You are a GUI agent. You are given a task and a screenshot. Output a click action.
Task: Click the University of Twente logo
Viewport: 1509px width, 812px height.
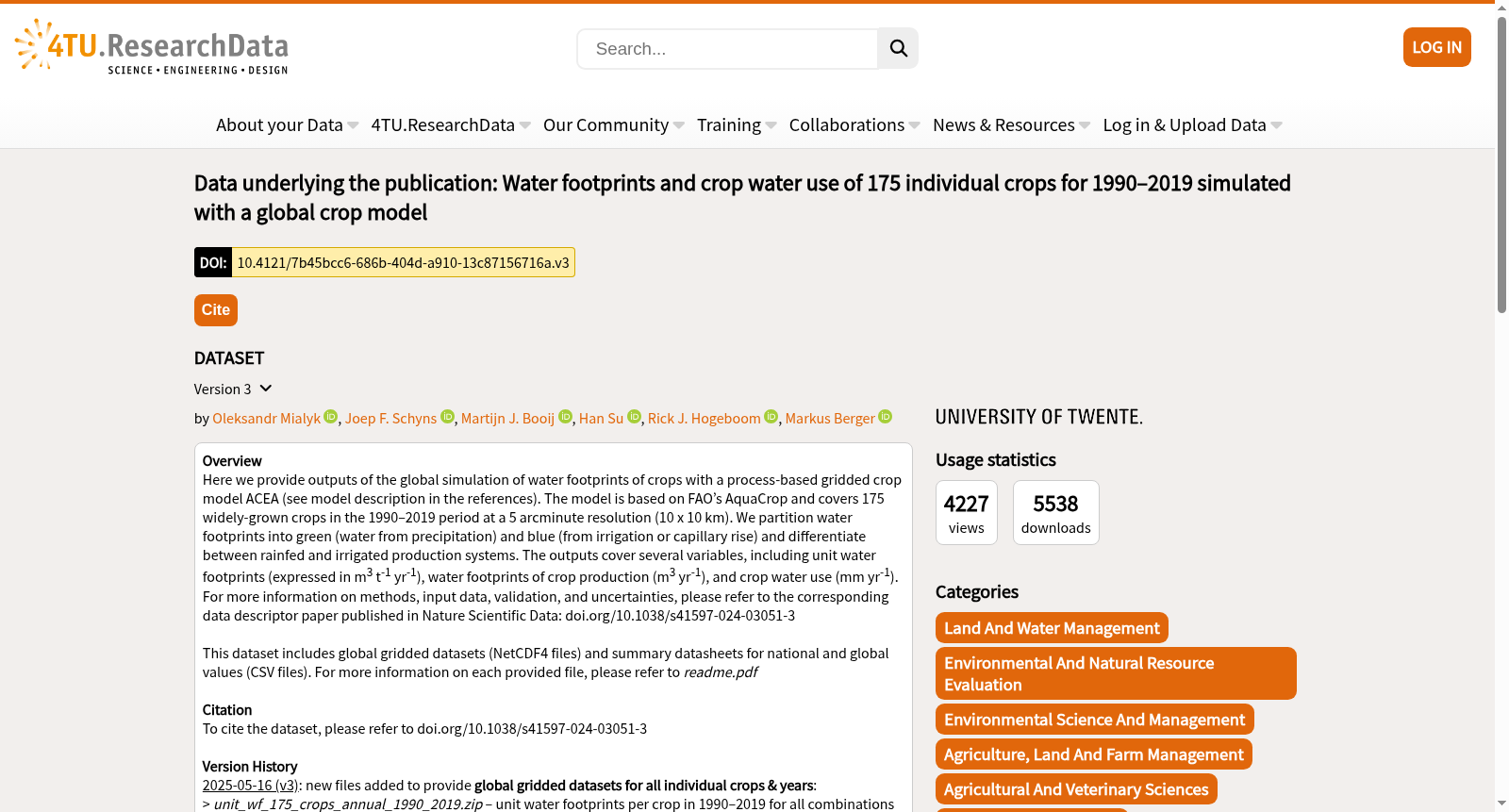[x=1039, y=417]
